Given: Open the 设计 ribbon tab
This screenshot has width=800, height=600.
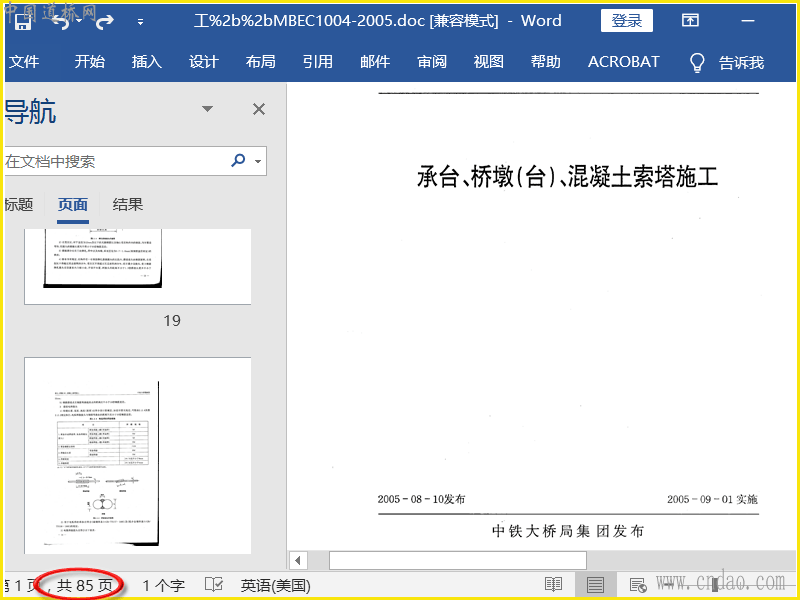Looking at the screenshot, I should (x=204, y=62).
